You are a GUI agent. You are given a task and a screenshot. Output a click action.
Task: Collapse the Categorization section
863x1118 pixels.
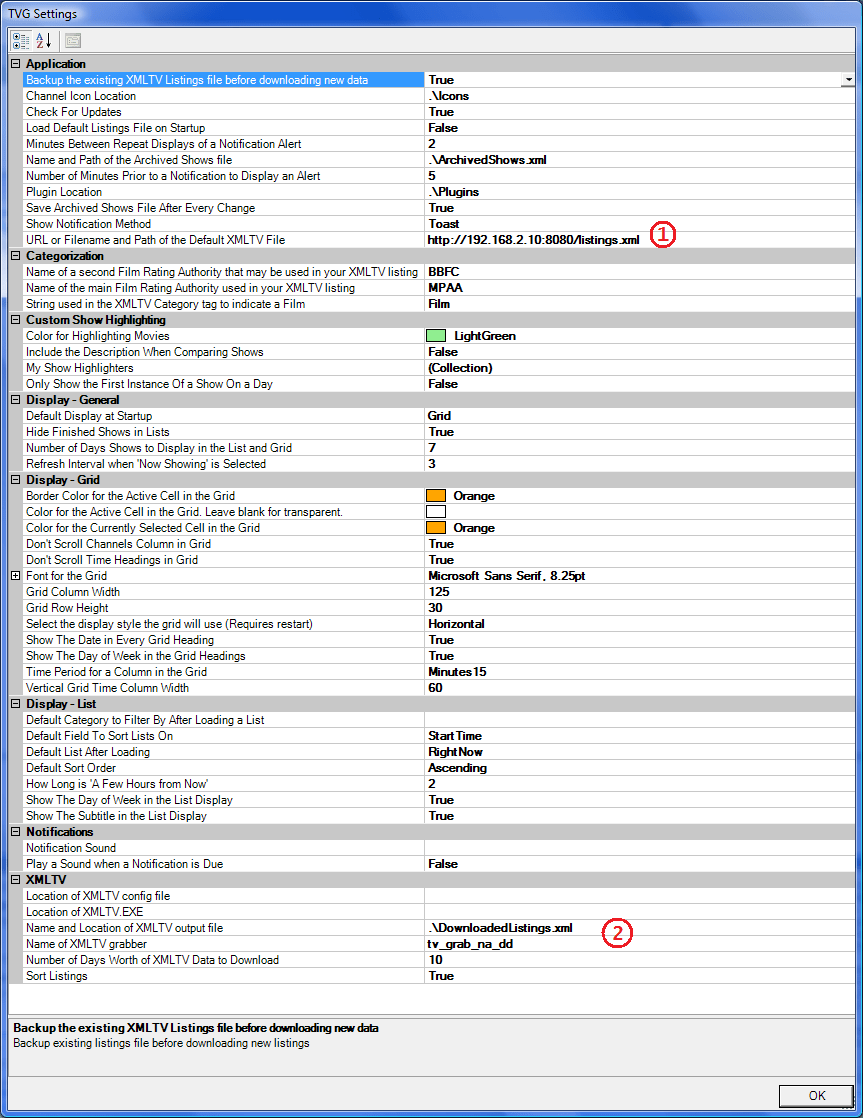tap(13, 255)
